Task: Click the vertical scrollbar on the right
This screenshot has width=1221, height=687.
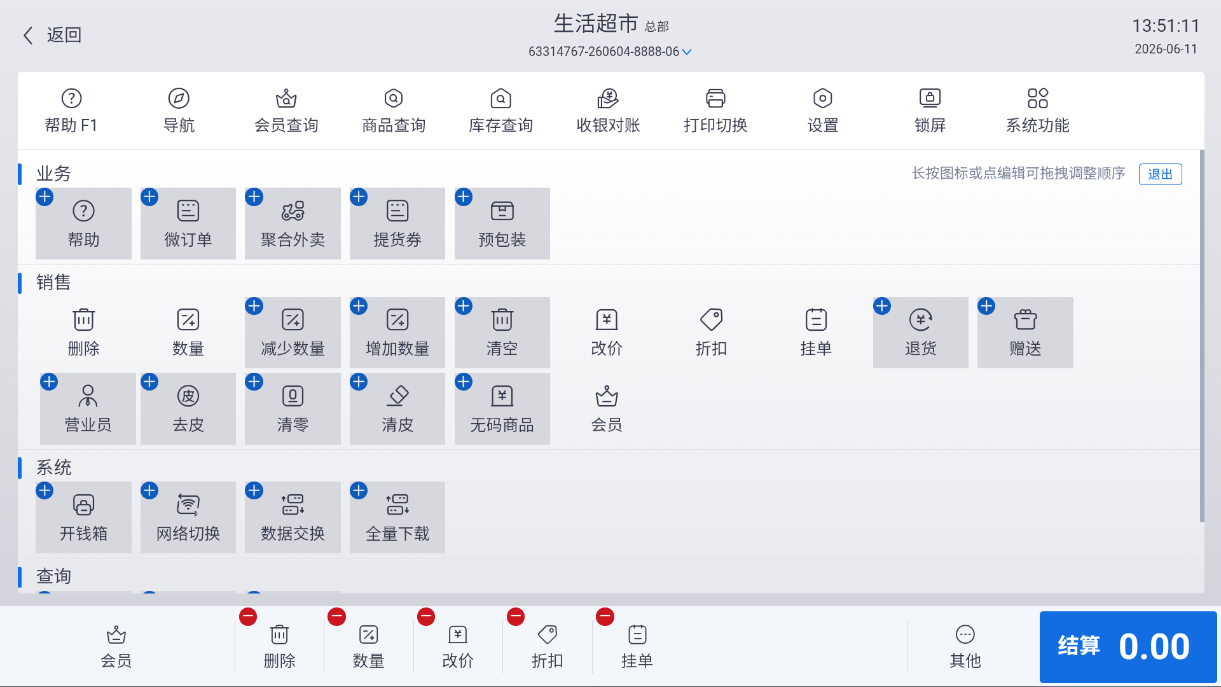Action: (x=1202, y=336)
